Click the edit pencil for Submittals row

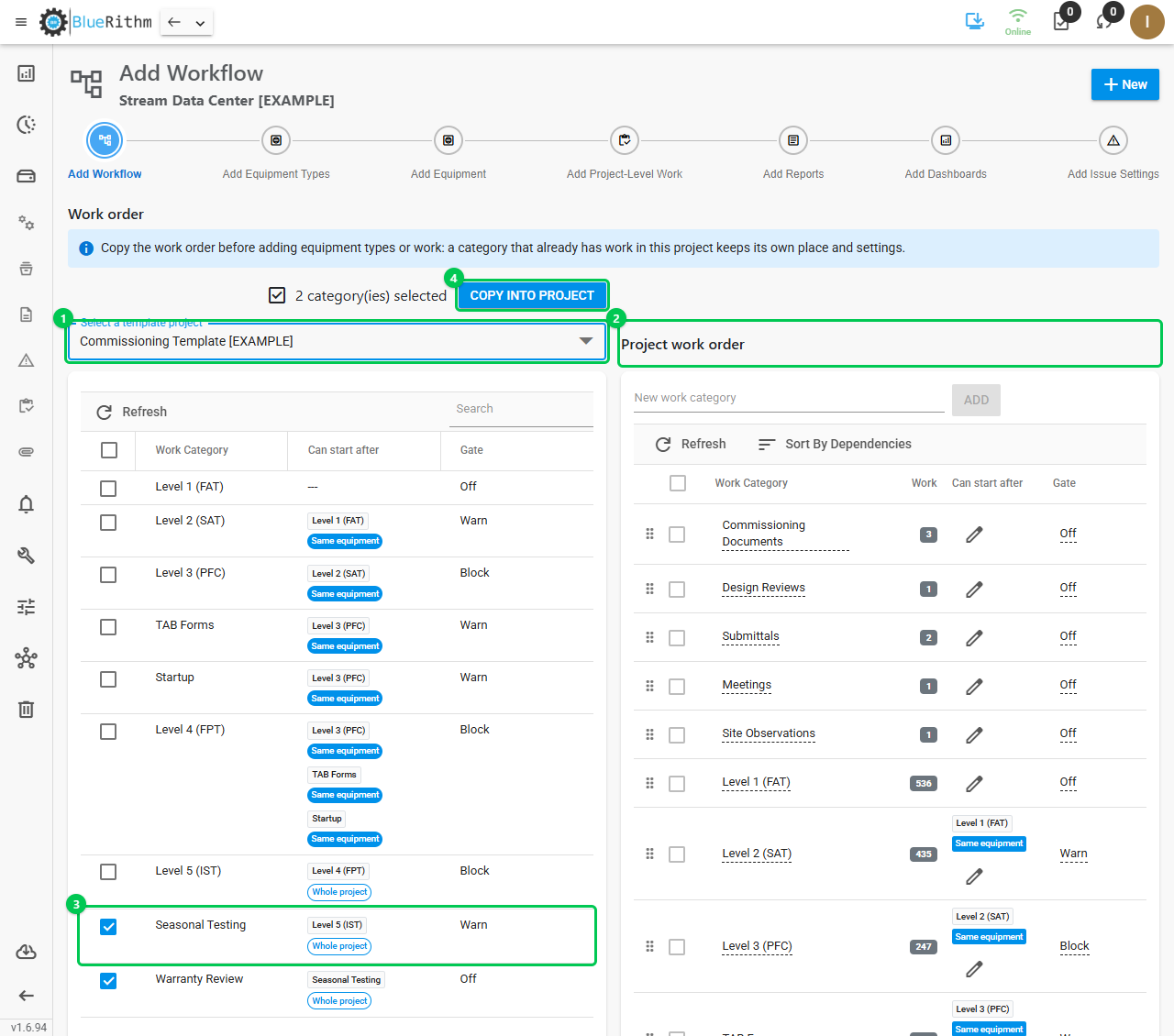[x=974, y=637]
